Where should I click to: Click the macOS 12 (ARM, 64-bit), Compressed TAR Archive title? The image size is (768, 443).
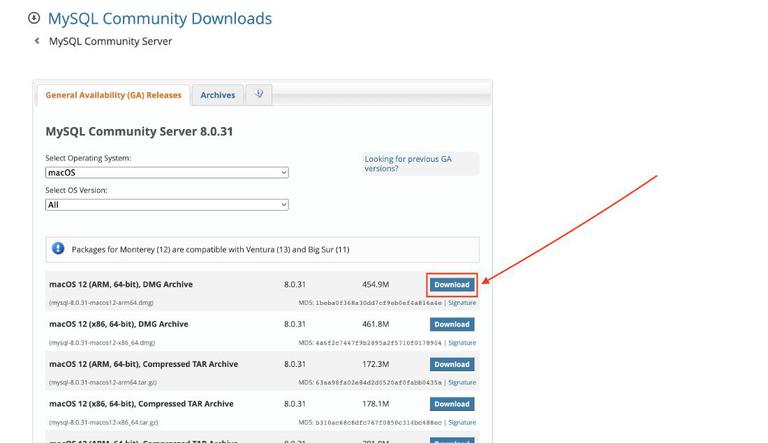coord(144,364)
